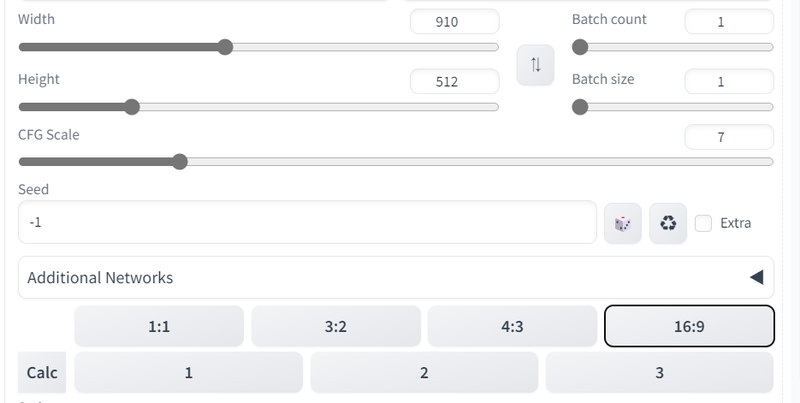Select scale preset 2 button

[424, 372]
